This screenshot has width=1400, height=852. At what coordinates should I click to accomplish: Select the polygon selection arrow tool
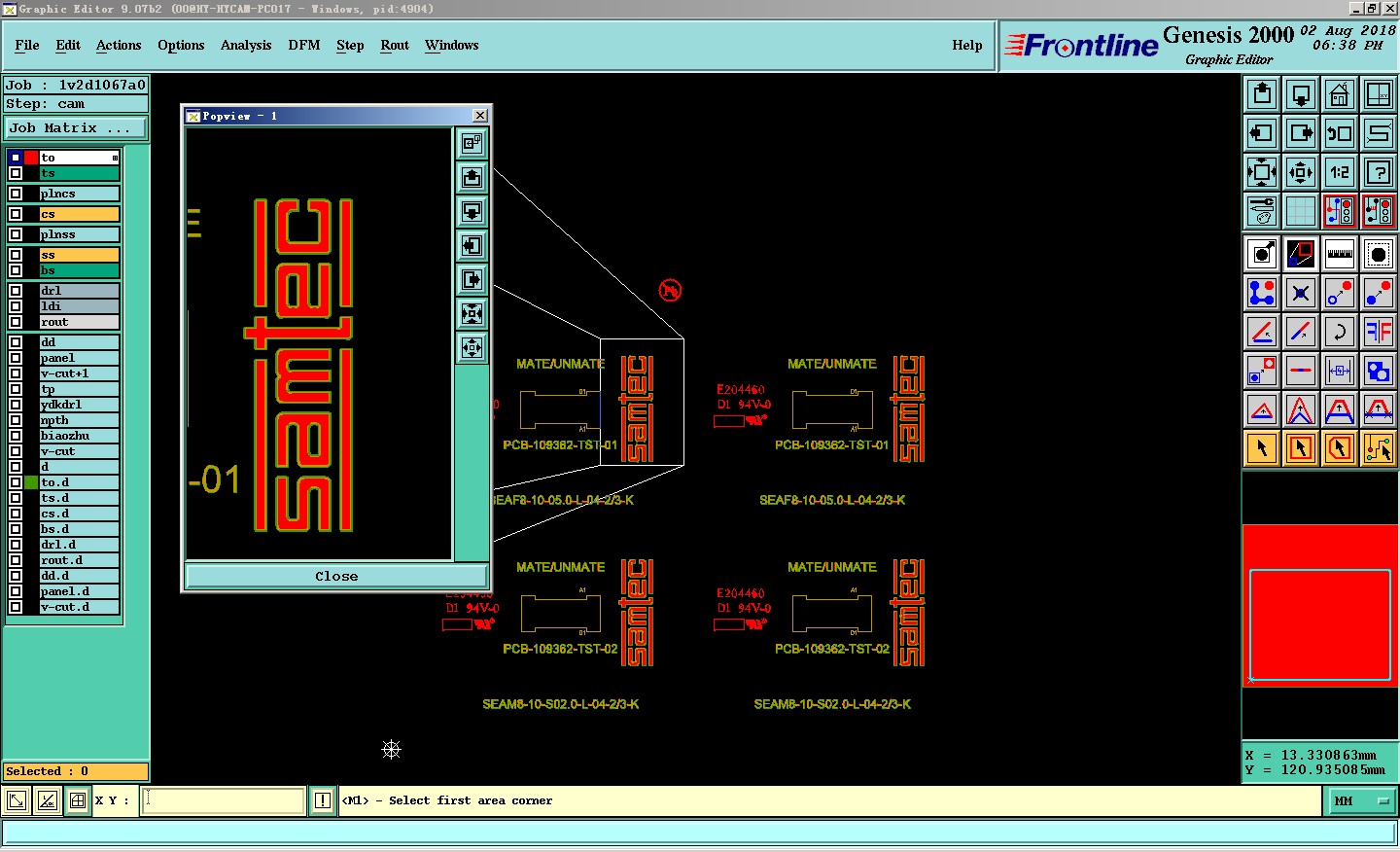click(1340, 448)
